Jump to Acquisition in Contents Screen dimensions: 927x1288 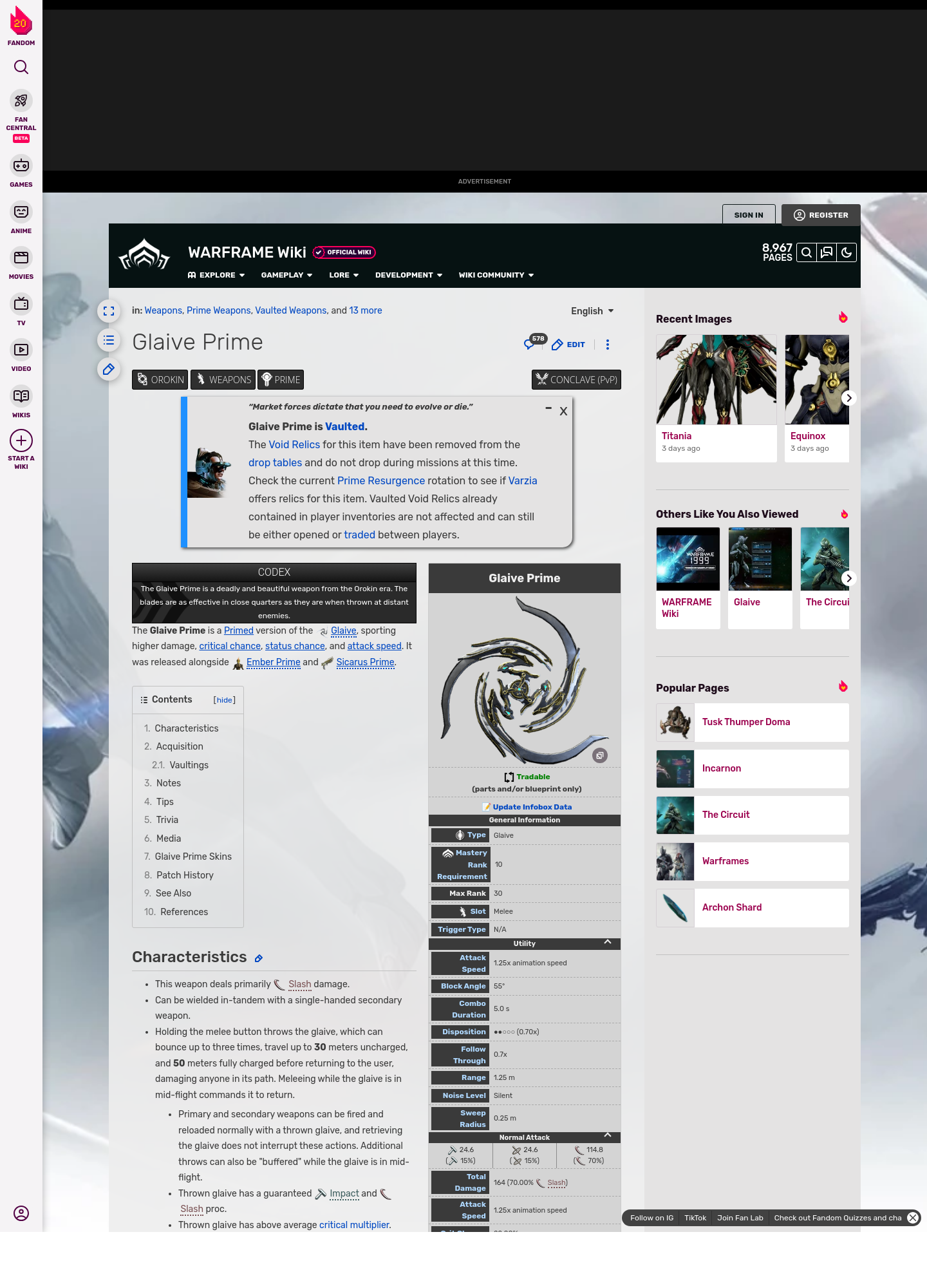coord(180,746)
